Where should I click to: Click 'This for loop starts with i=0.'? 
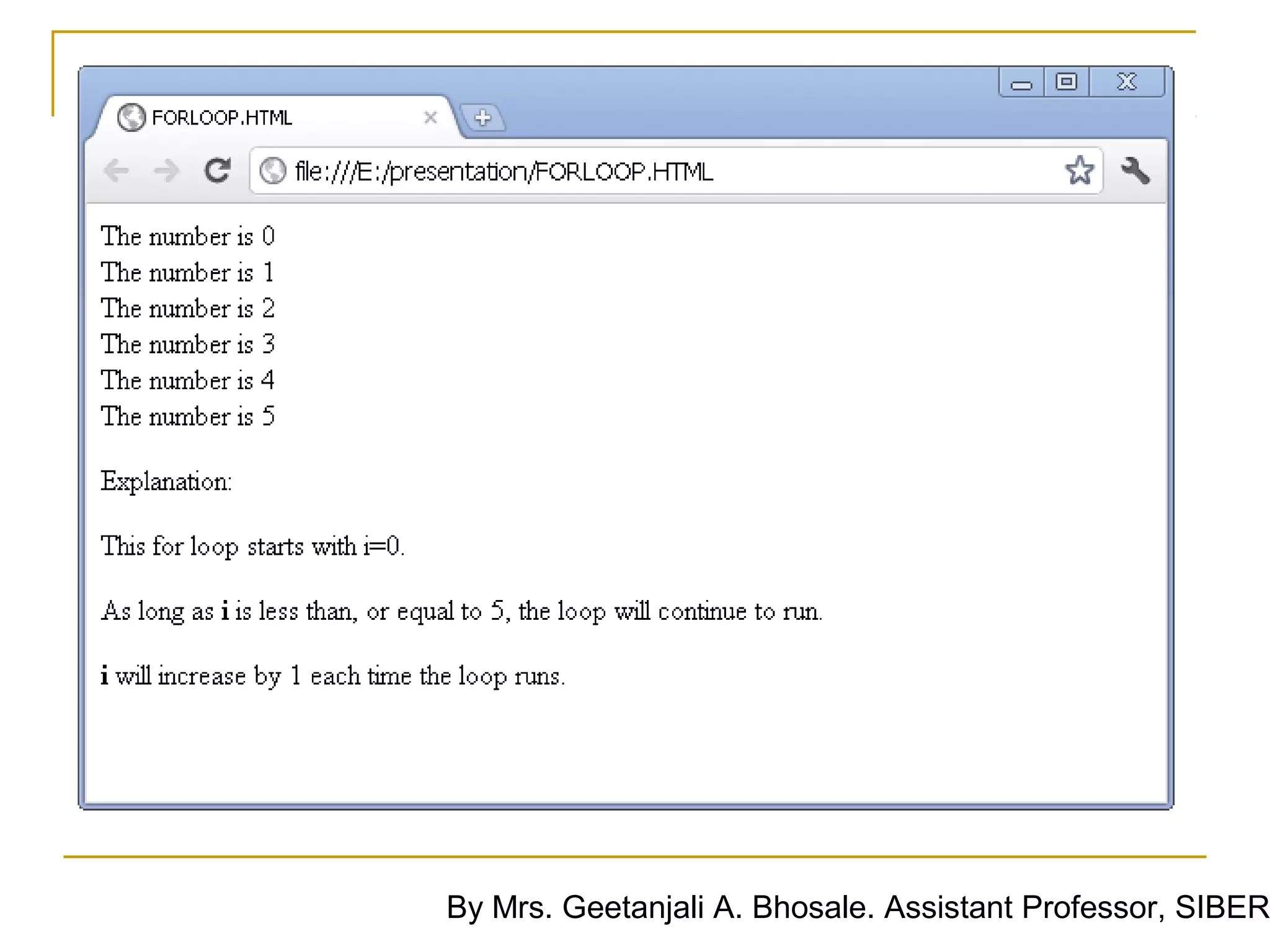click(252, 547)
